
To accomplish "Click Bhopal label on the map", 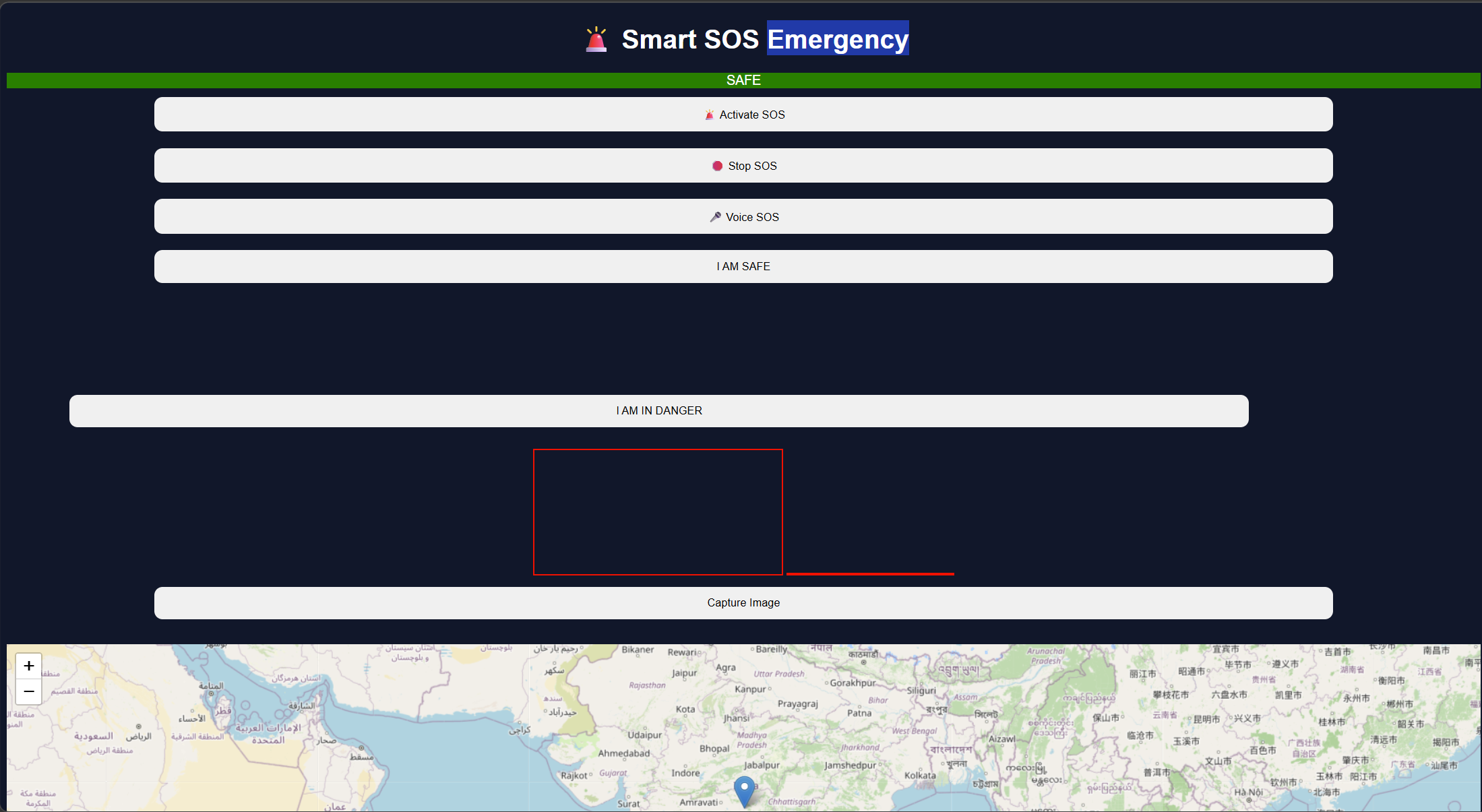I will (x=714, y=749).
